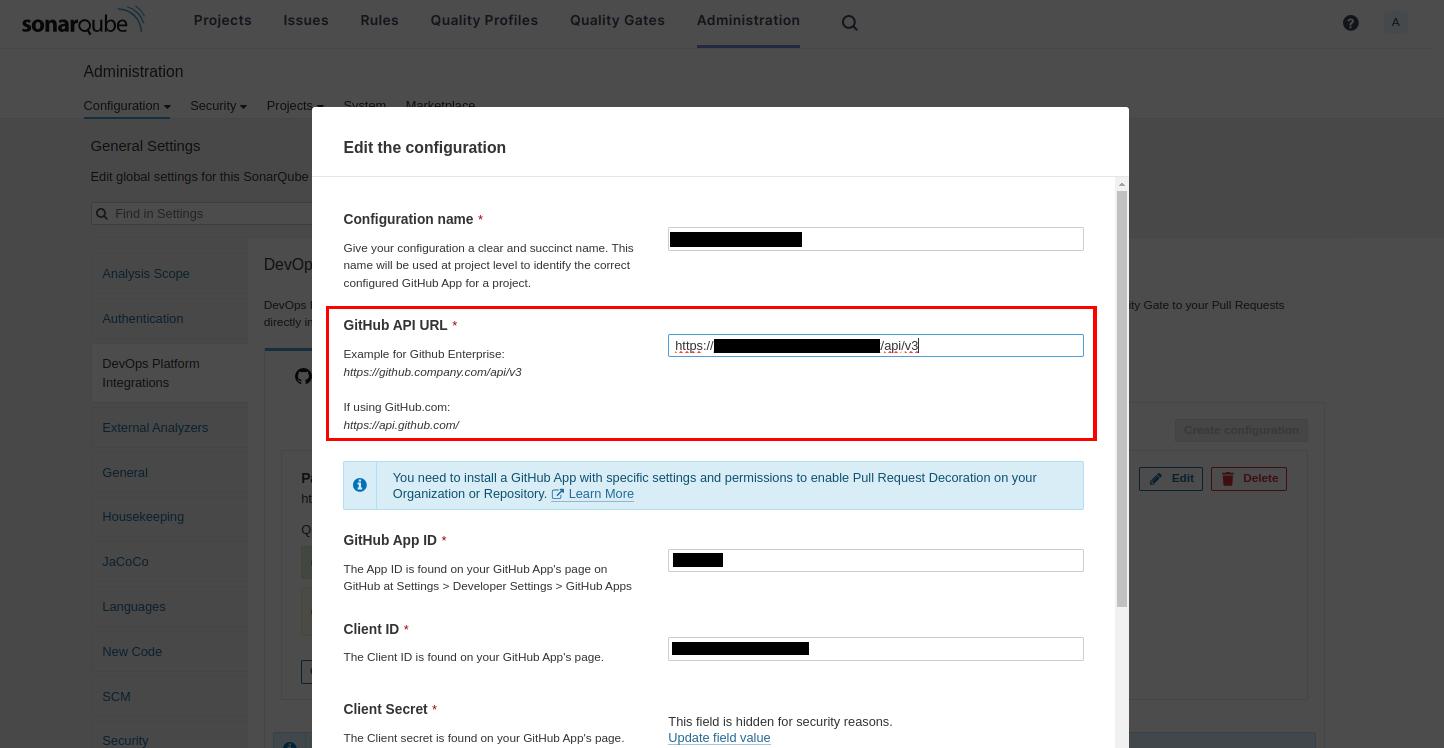Select DevOps Platform Integrations category
Viewport: 1444px width, 748px height.
[x=151, y=373]
